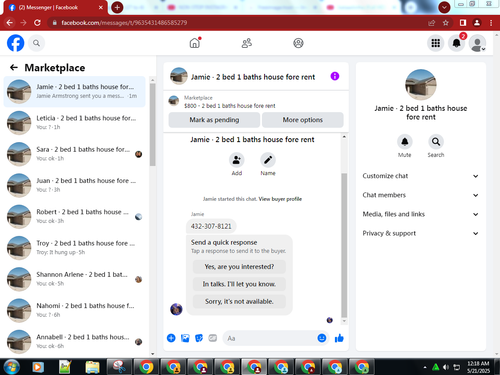Open the emoji picker smiley icon

[322, 338]
